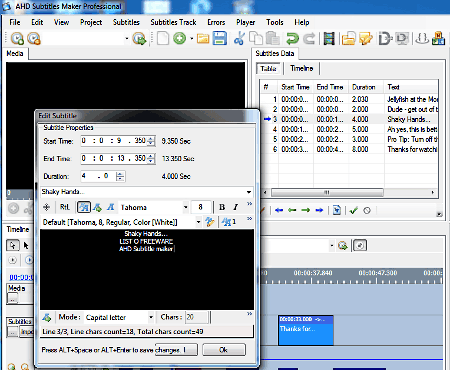
Task: Save project with the floppy disk icon
Action: (x=220, y=38)
